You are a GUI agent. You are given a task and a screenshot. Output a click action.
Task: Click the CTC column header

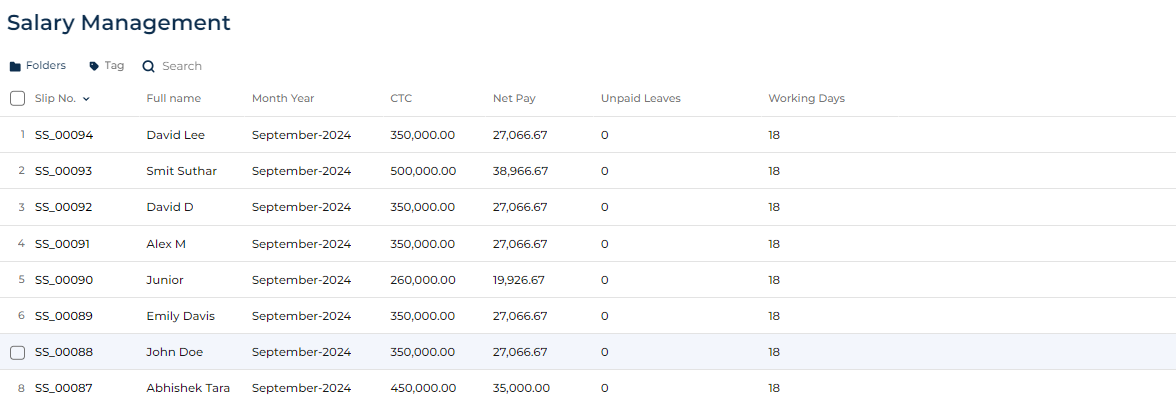[401, 98]
